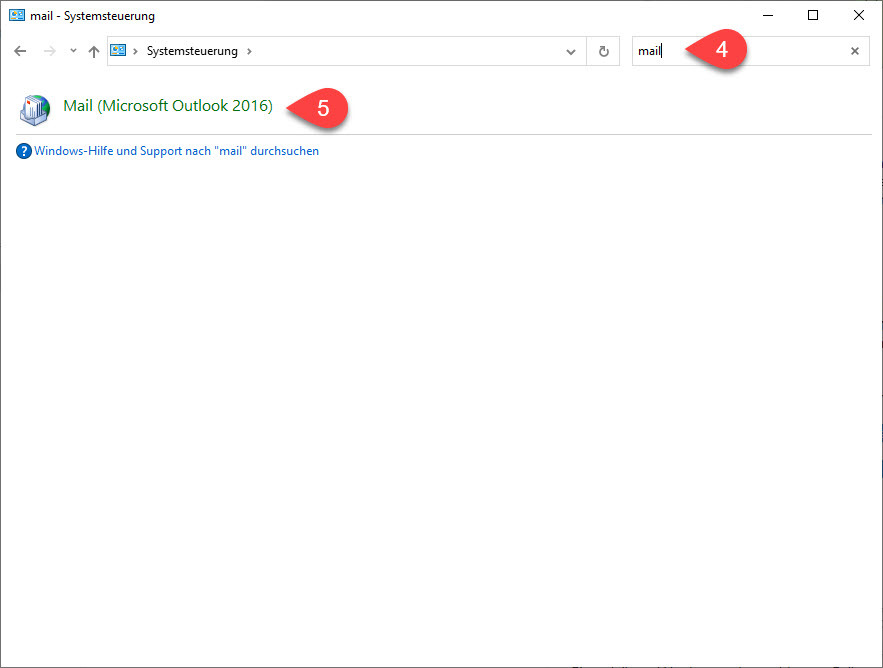
Task: Open address bar history dropdown
Action: pyautogui.click(x=570, y=52)
